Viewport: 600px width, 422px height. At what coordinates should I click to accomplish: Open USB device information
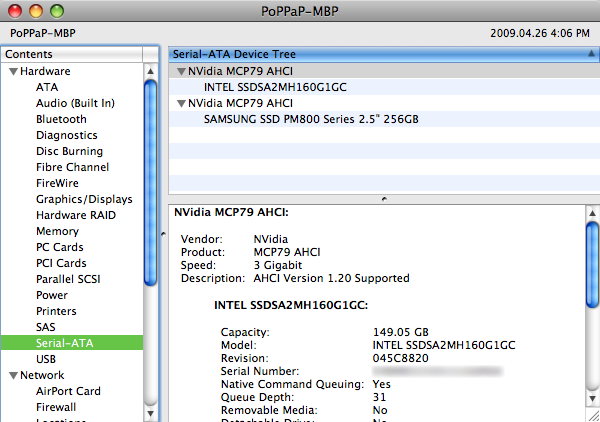46,359
